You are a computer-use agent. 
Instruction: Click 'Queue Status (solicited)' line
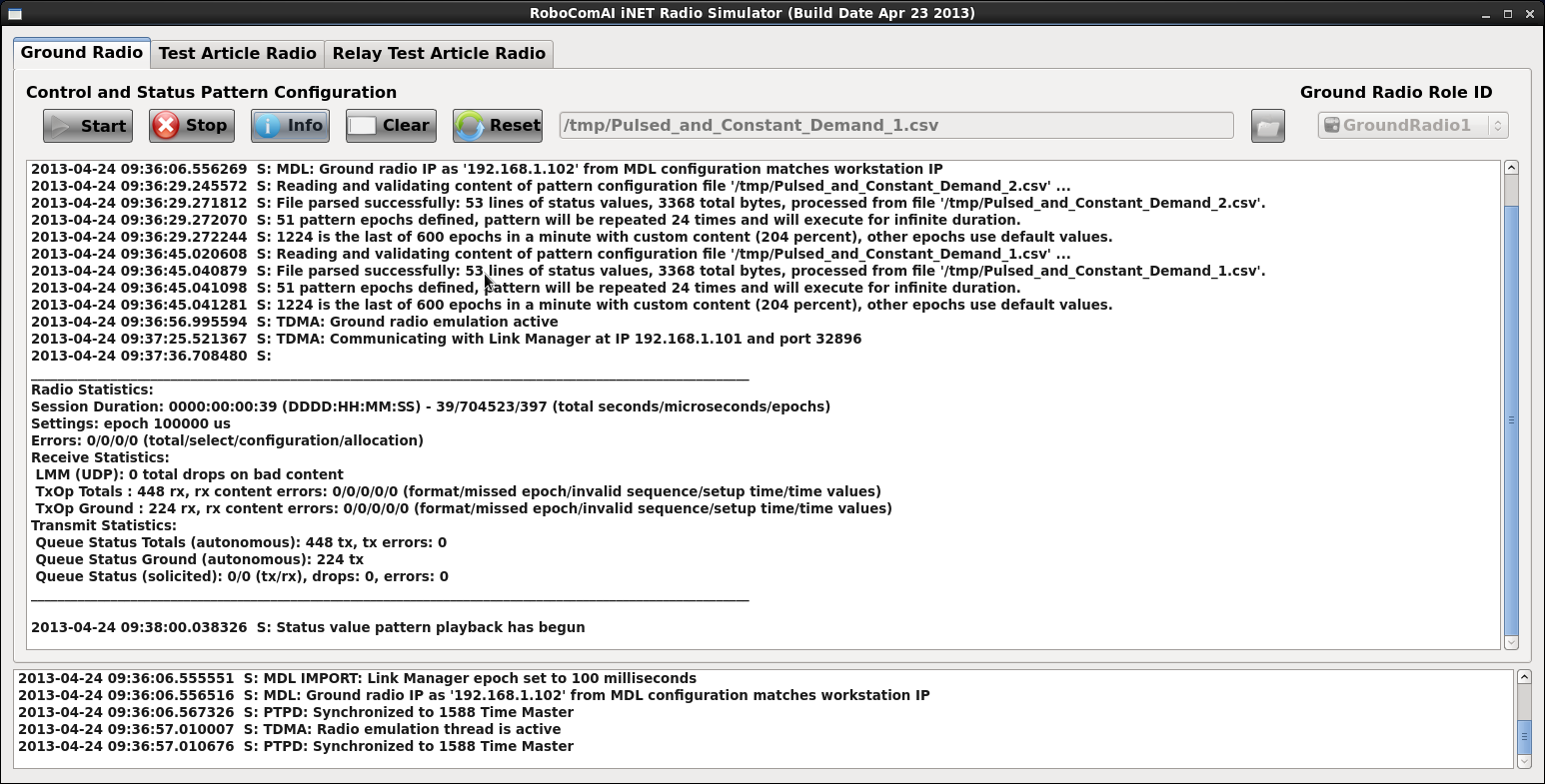(242, 576)
